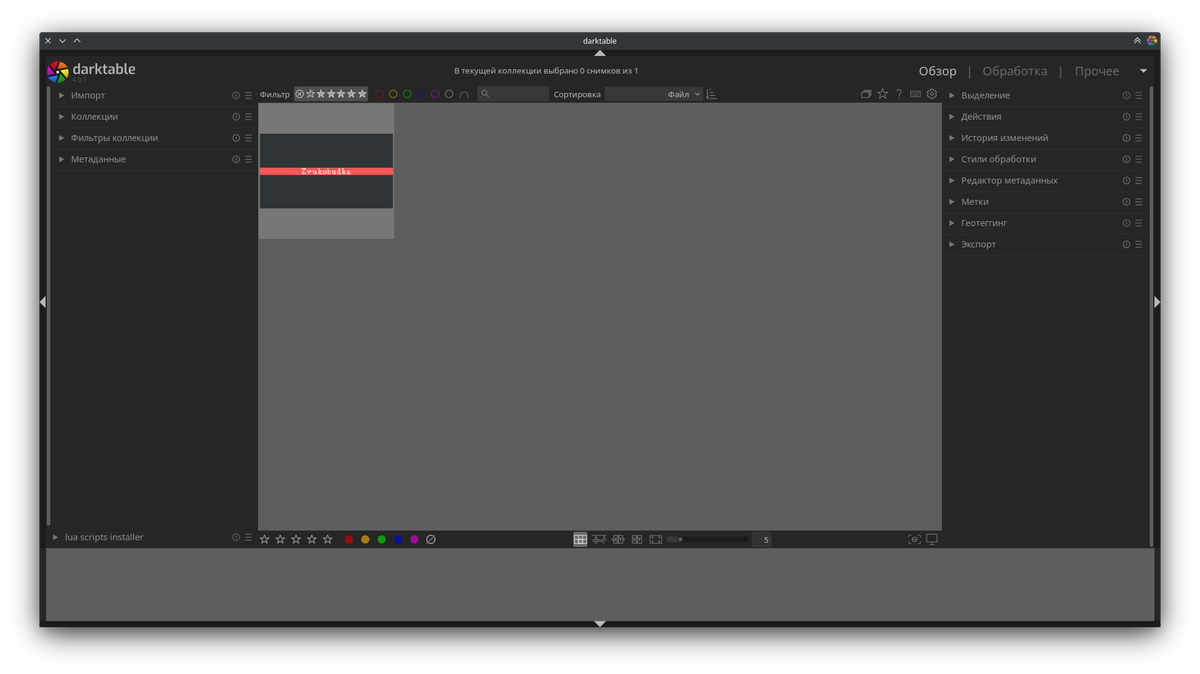Collapse the right panel with side arrow
The width and height of the screenshot is (1200, 674).
pos(1157,302)
